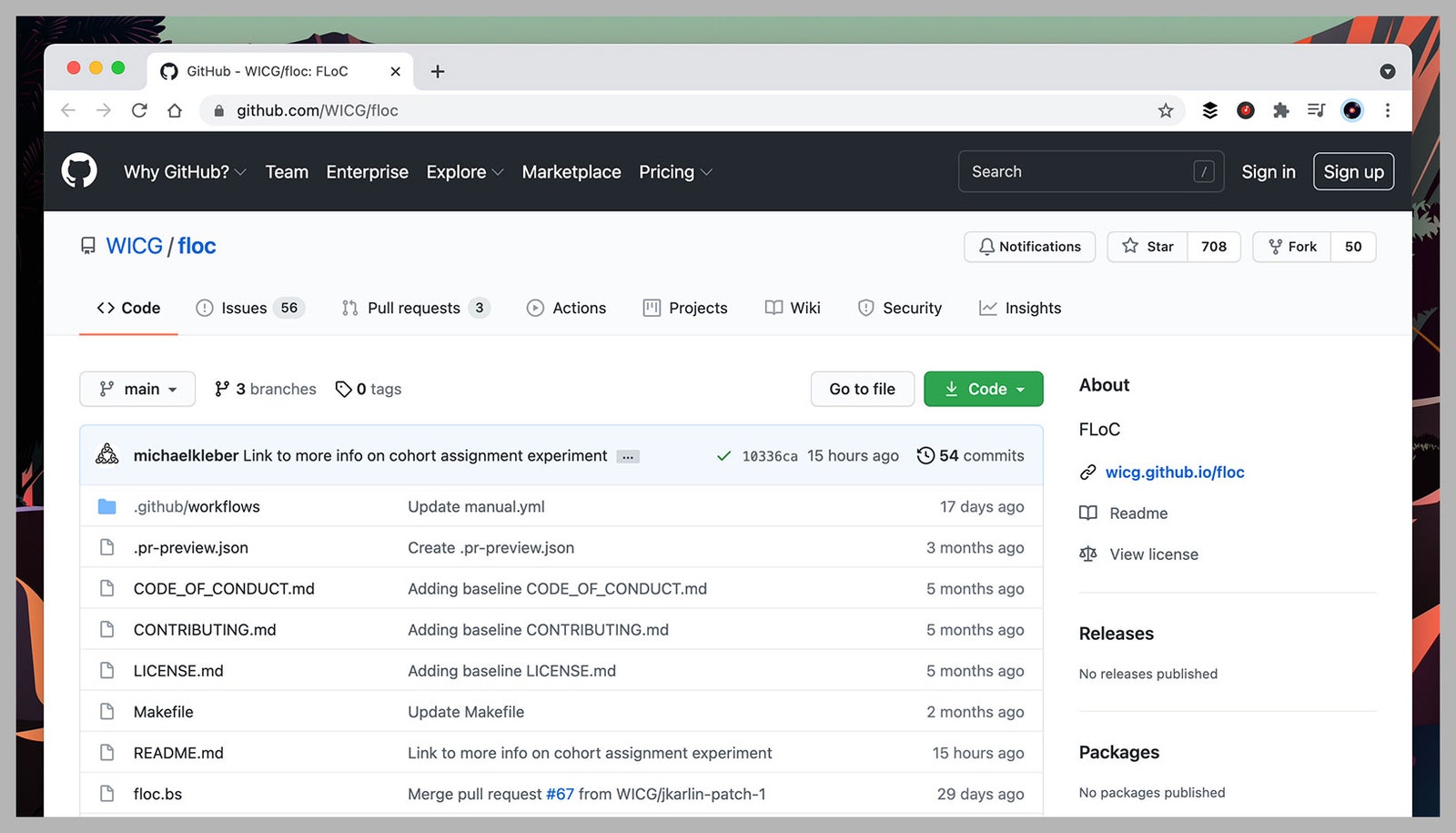Click the Sign in link
This screenshot has width=1456, height=833.
[x=1269, y=171]
